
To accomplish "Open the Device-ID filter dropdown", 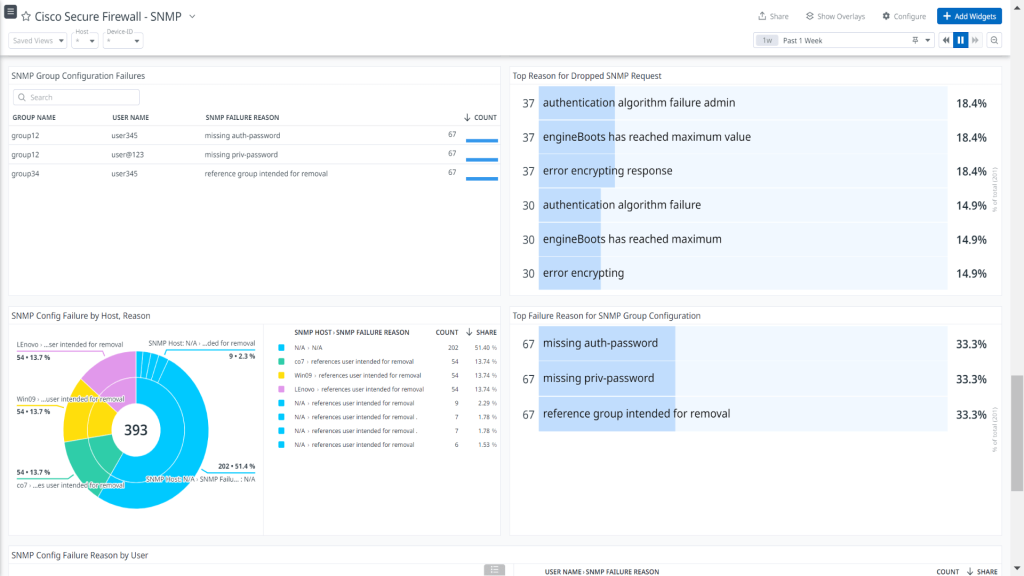I will click(x=123, y=41).
